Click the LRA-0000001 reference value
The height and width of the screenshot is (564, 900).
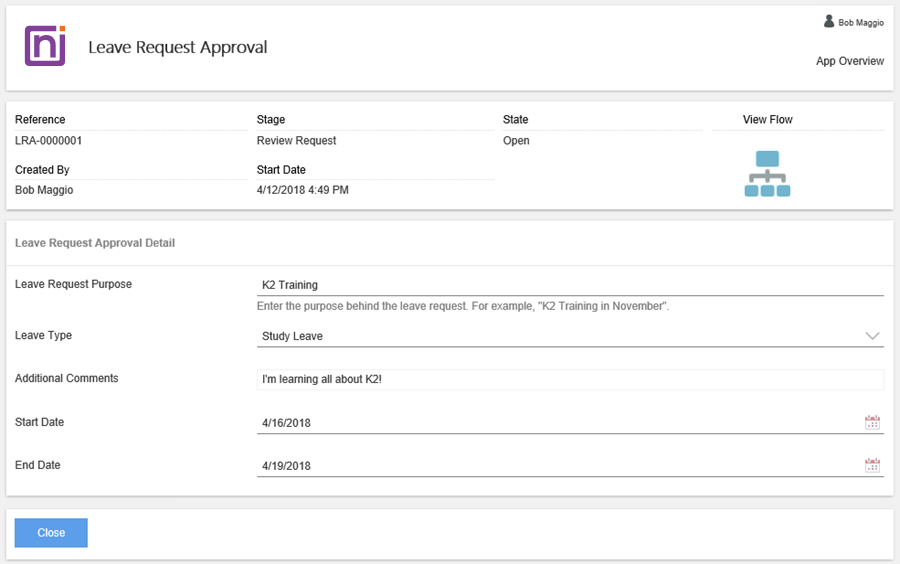49,141
